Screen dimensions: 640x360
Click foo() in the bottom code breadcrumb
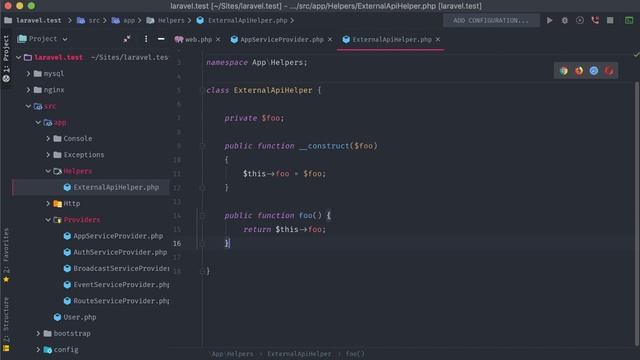click(x=355, y=354)
